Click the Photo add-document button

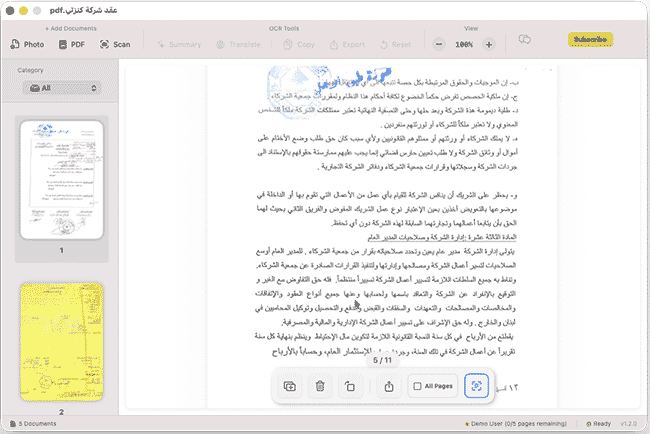(27, 44)
